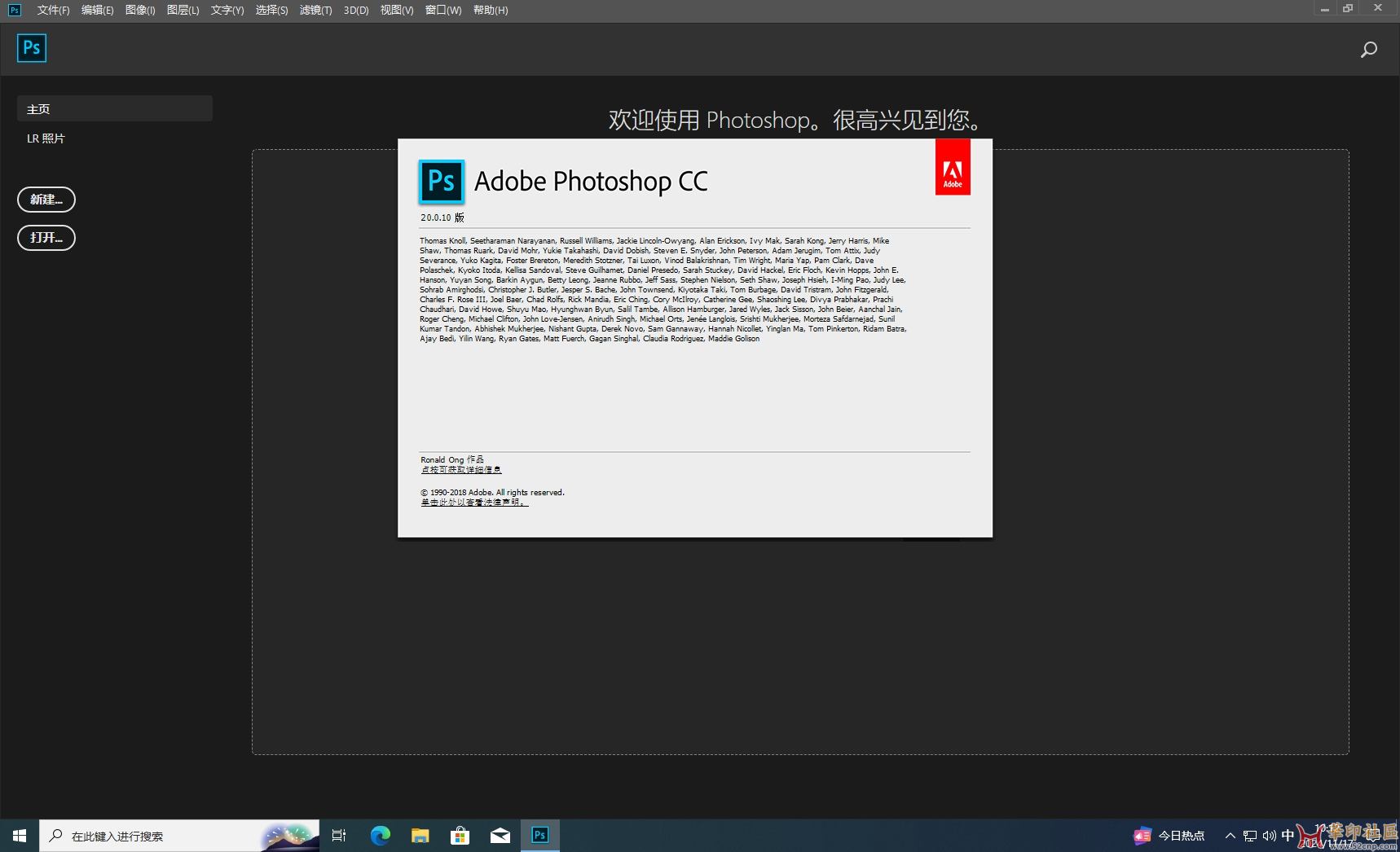
Task: Open Microsoft Store from taskbar
Action: [460, 836]
